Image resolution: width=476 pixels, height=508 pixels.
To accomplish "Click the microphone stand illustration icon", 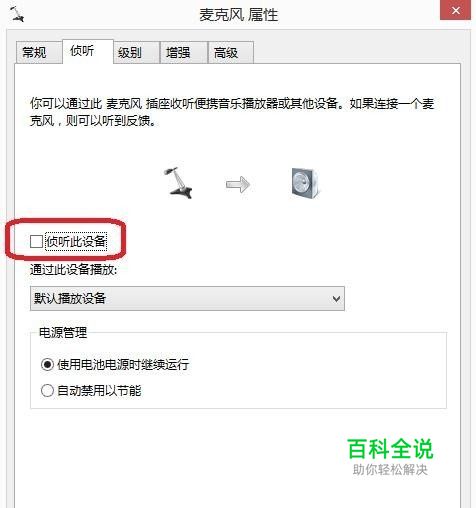I will (178, 183).
